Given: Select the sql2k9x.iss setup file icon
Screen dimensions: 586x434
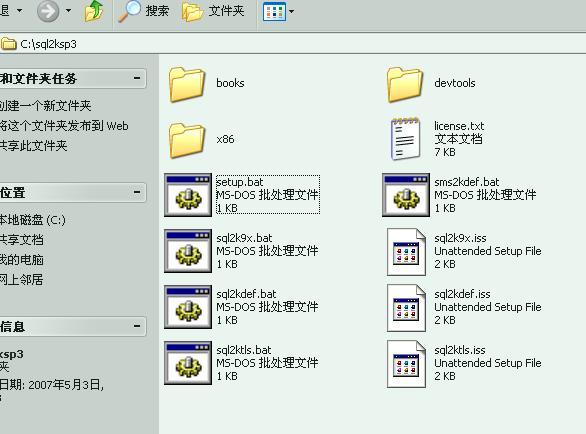Looking at the screenshot, I should tap(406, 252).
